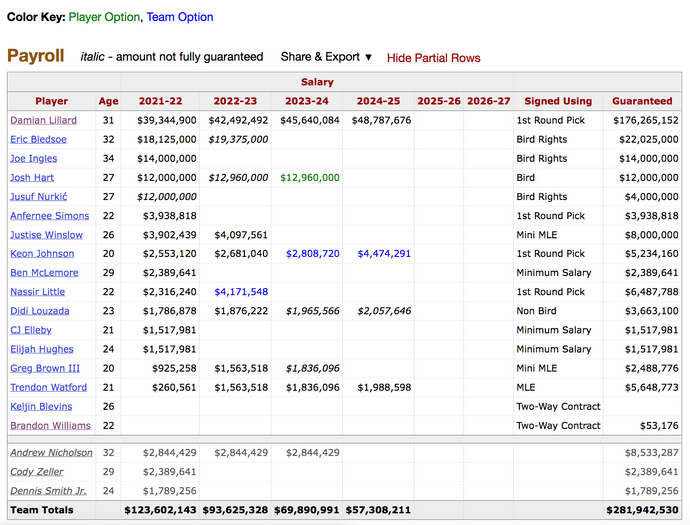690x525 pixels.
Task: Sort by Guaranteed column header
Action: tap(642, 101)
